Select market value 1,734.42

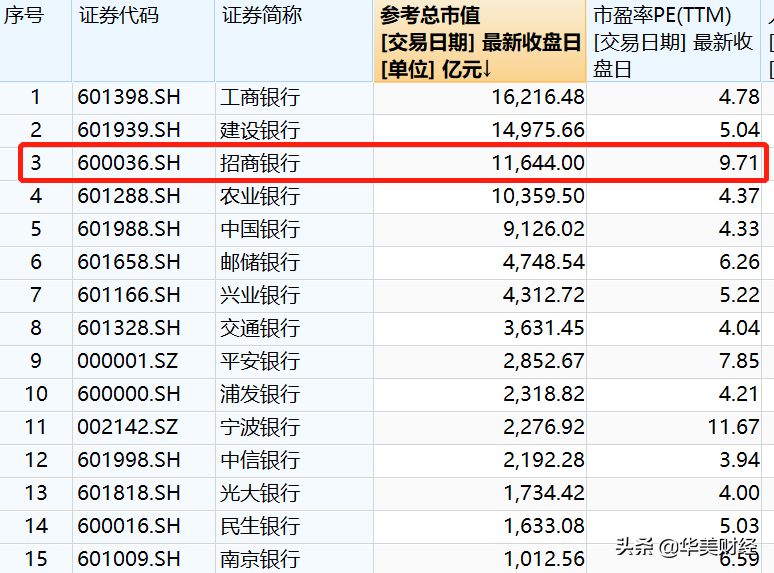(544, 493)
